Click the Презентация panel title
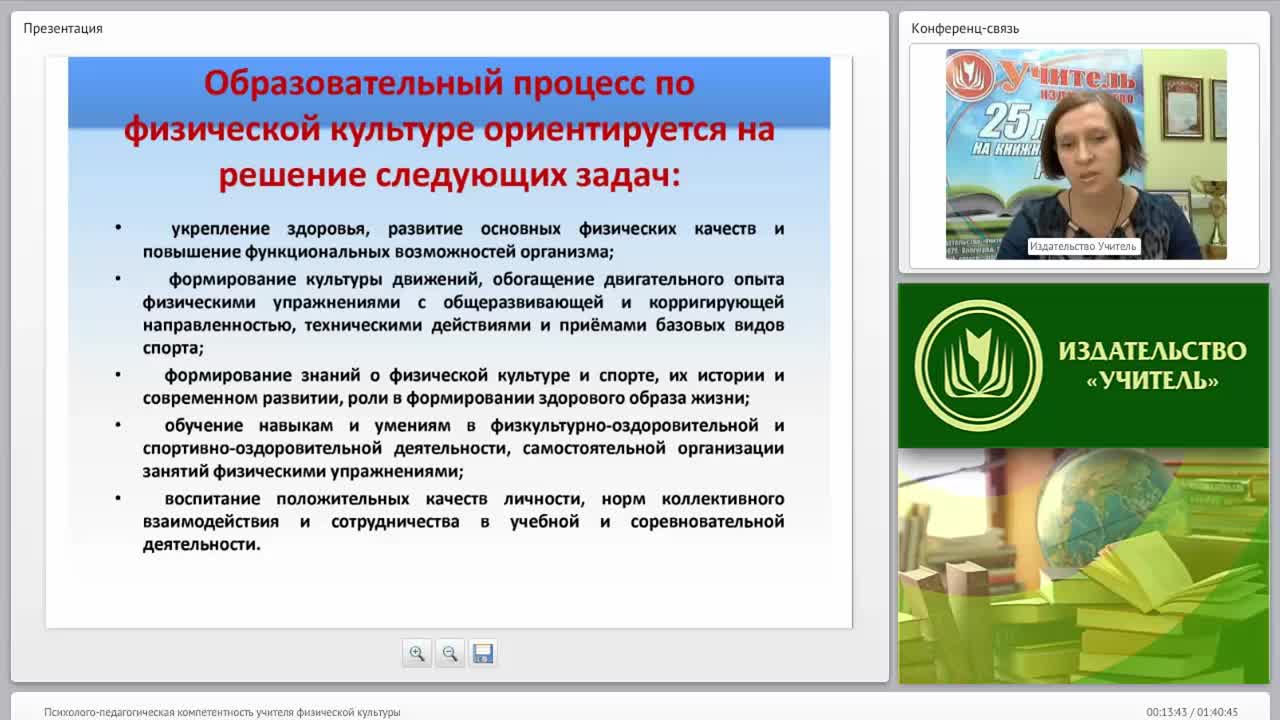The height and width of the screenshot is (720, 1280). [x=63, y=28]
